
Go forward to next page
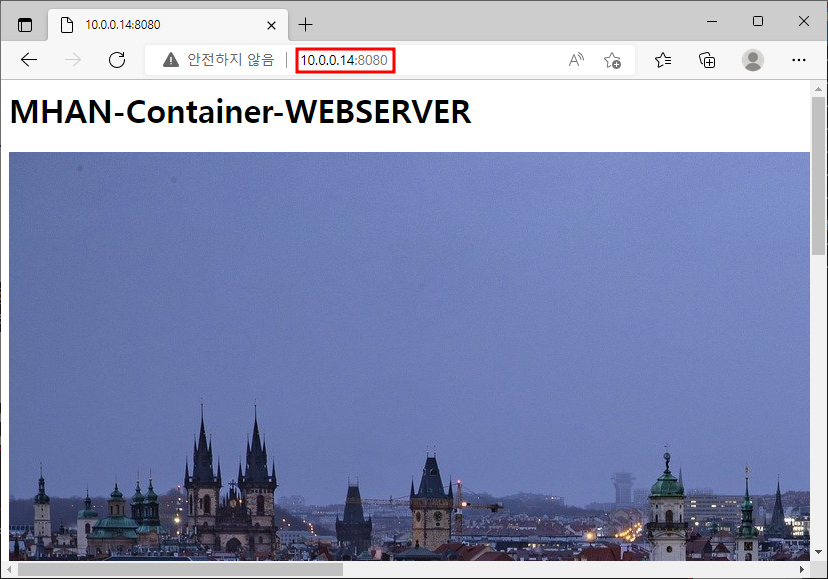point(73,60)
